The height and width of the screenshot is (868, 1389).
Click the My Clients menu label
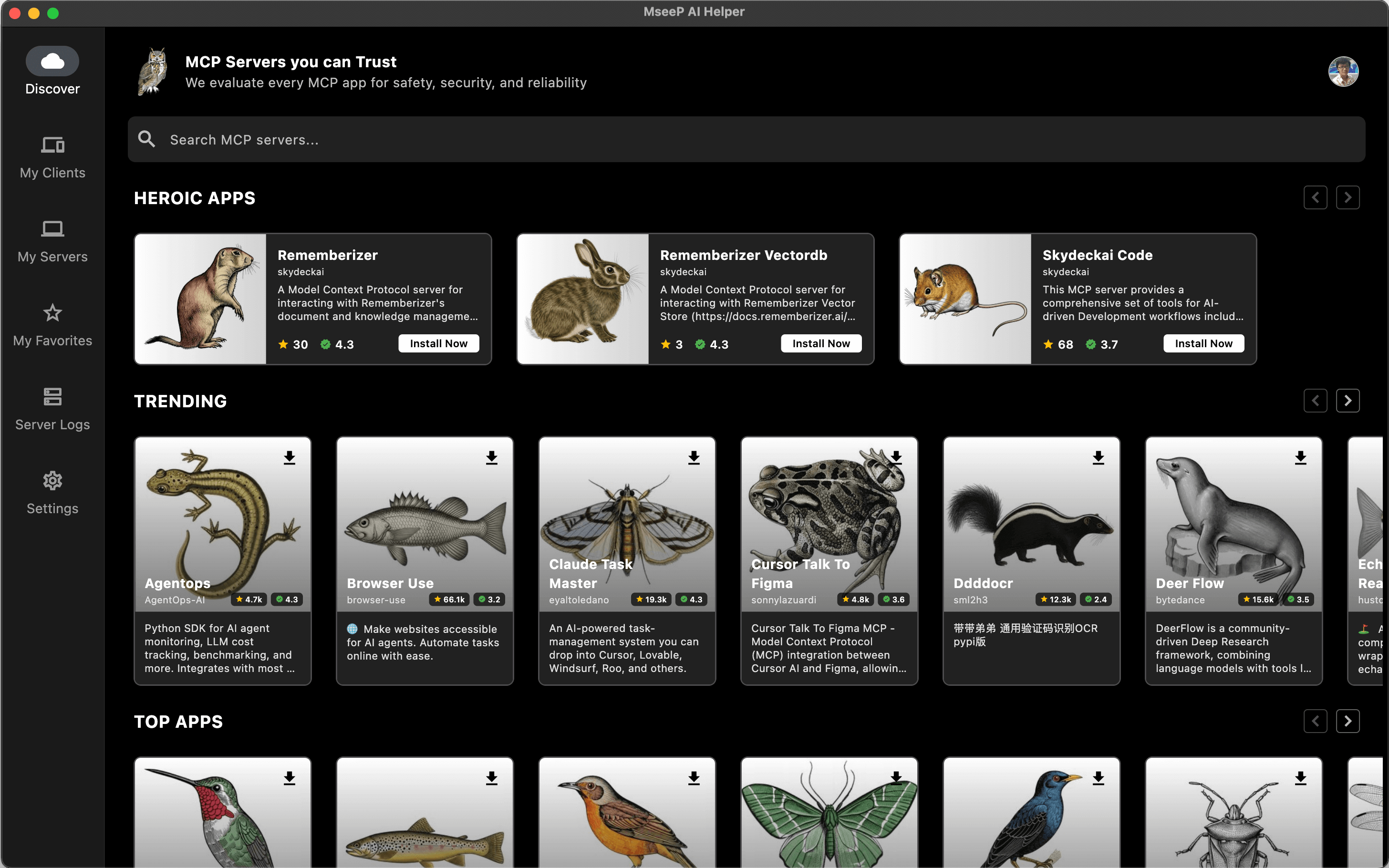click(x=52, y=173)
